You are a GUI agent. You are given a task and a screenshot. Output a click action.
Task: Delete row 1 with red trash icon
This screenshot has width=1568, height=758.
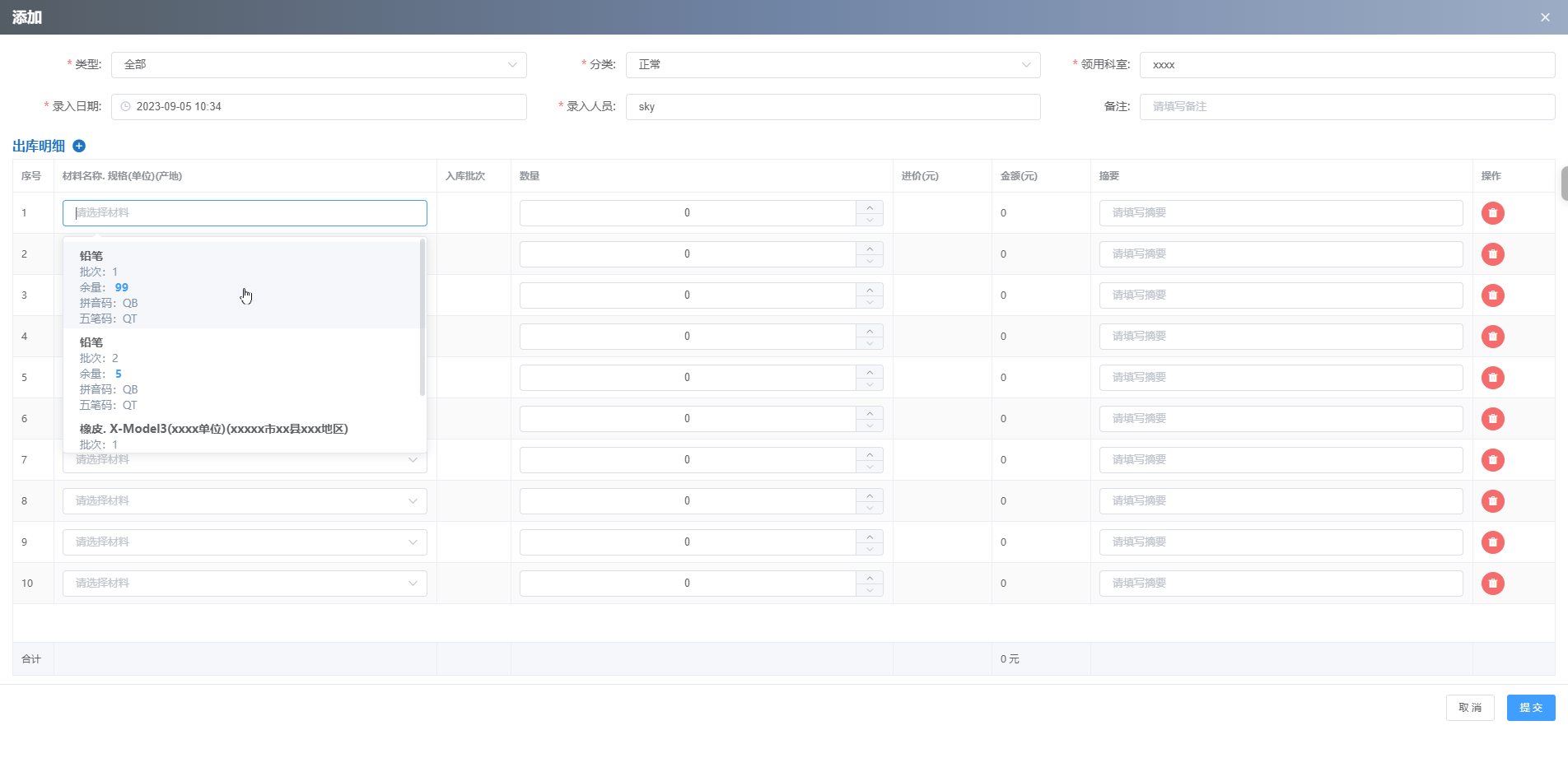(x=1492, y=213)
